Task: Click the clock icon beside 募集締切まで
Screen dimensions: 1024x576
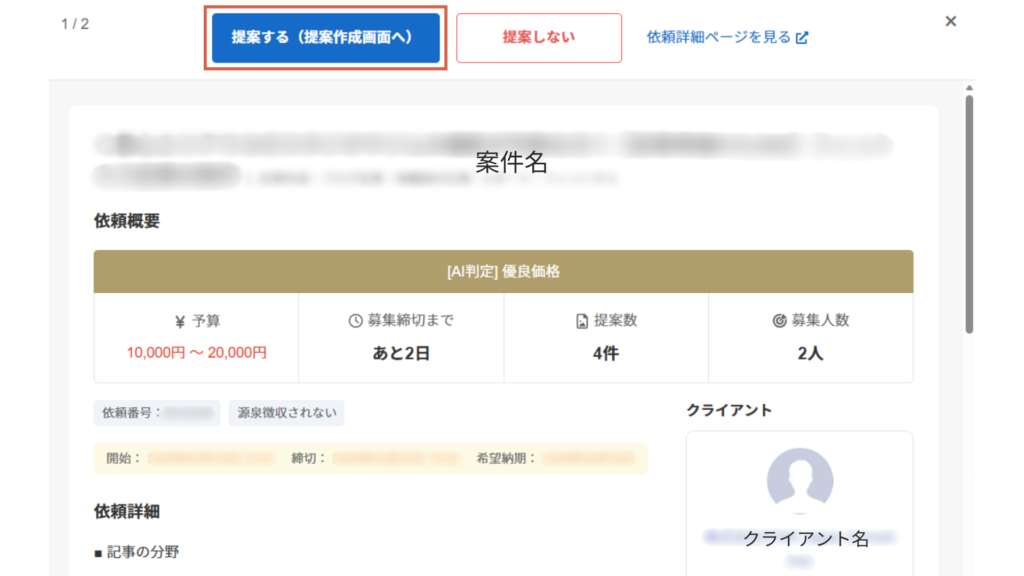Action: (355, 321)
